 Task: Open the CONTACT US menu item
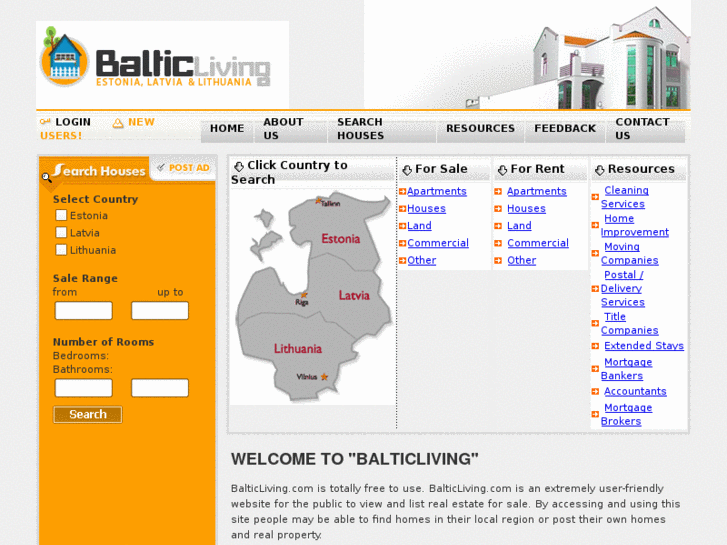pos(645,128)
